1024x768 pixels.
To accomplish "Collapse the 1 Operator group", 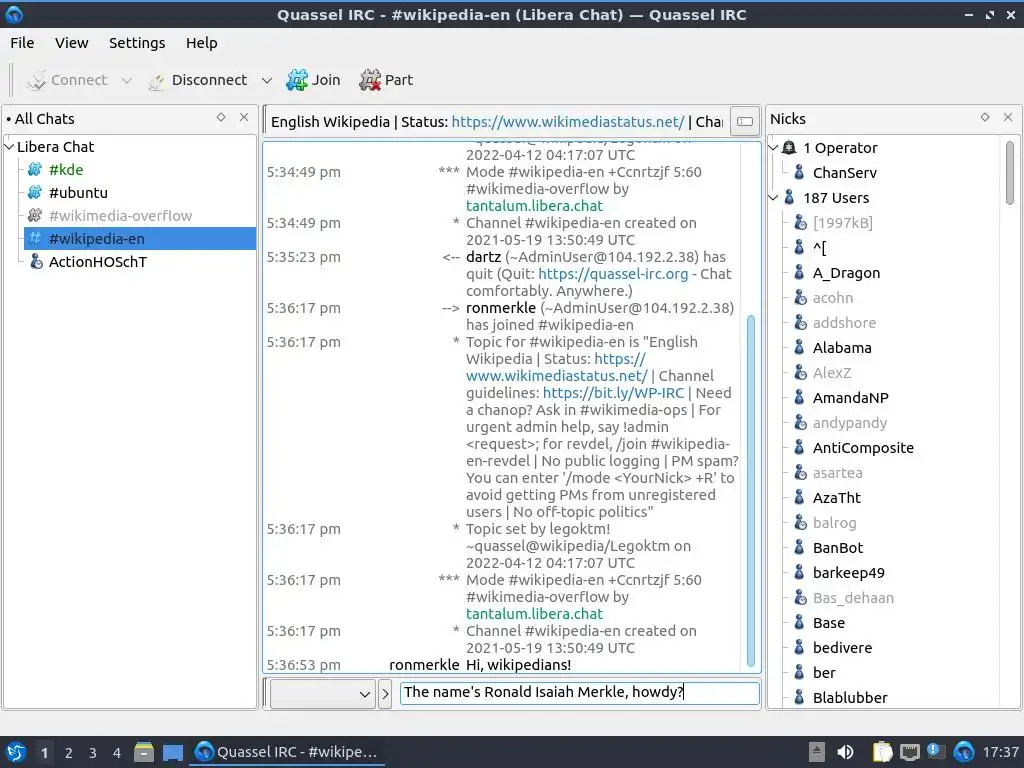I will click(774, 148).
